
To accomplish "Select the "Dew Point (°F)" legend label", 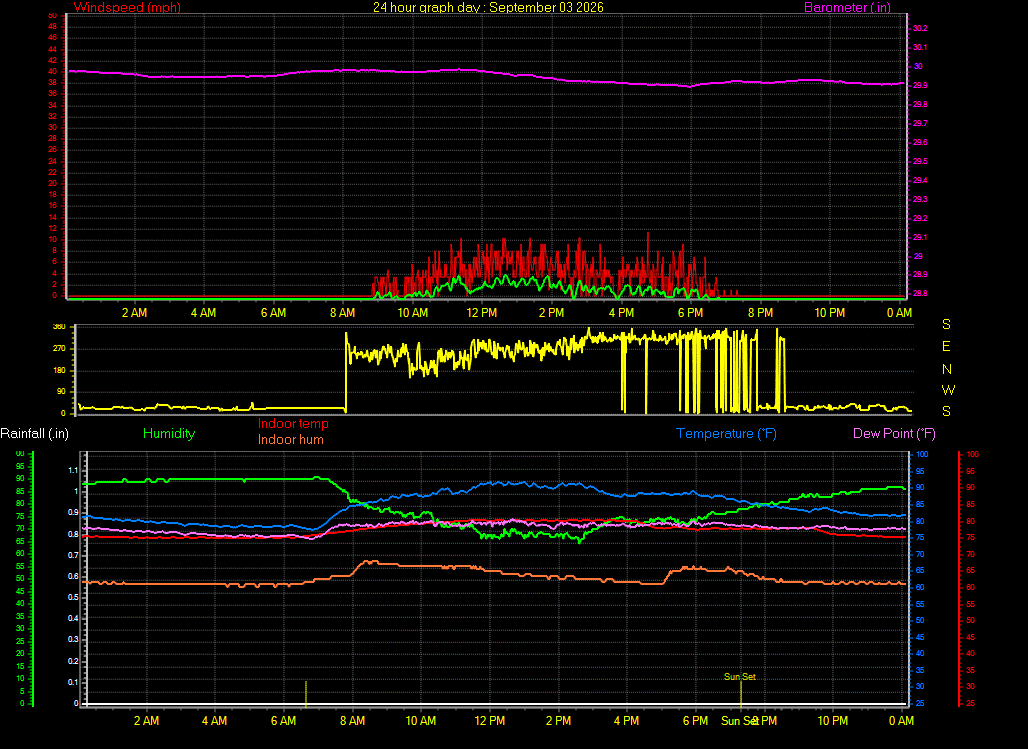I will 894,434.
